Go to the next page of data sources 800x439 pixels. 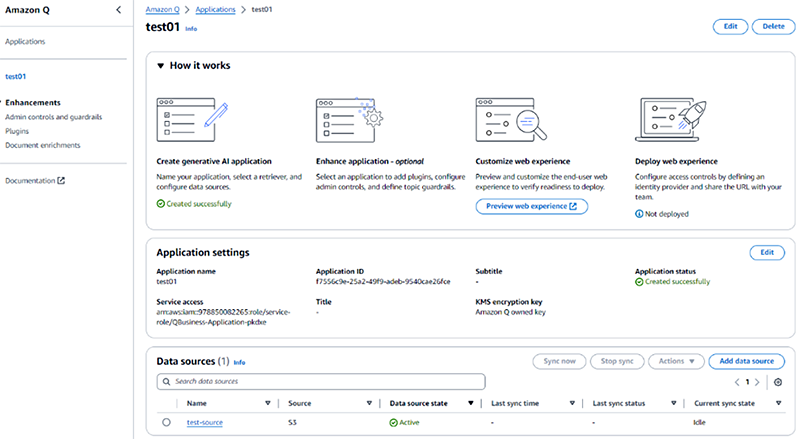757,382
